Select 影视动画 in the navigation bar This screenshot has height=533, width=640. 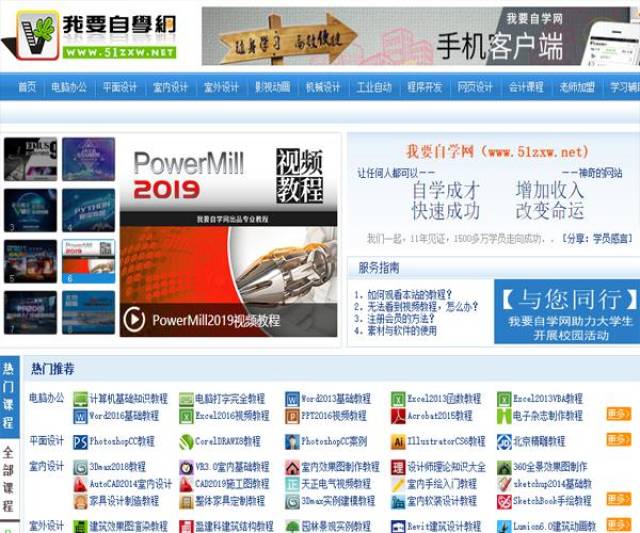[x=272, y=87]
